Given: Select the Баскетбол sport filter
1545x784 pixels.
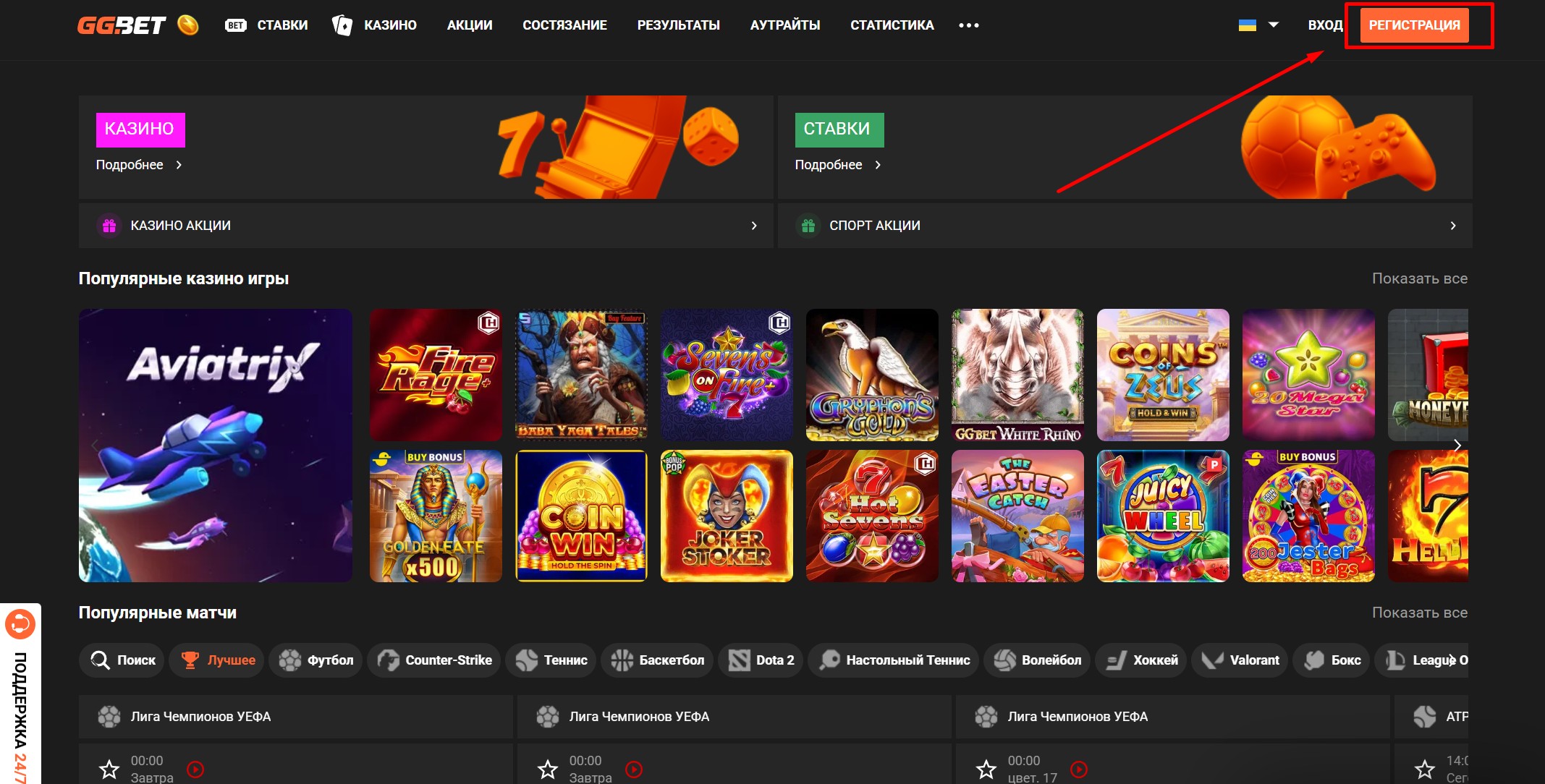Looking at the screenshot, I should tap(657, 660).
